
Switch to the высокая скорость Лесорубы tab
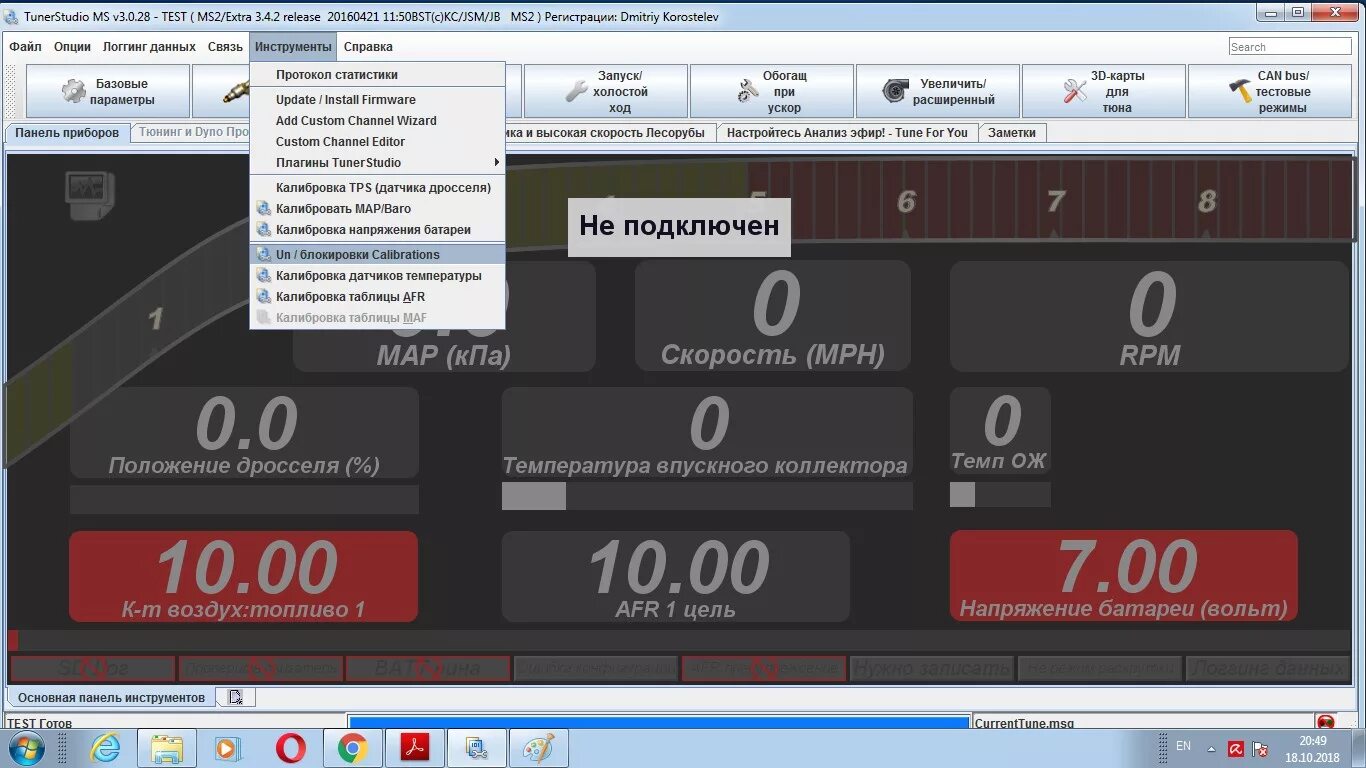click(x=610, y=132)
